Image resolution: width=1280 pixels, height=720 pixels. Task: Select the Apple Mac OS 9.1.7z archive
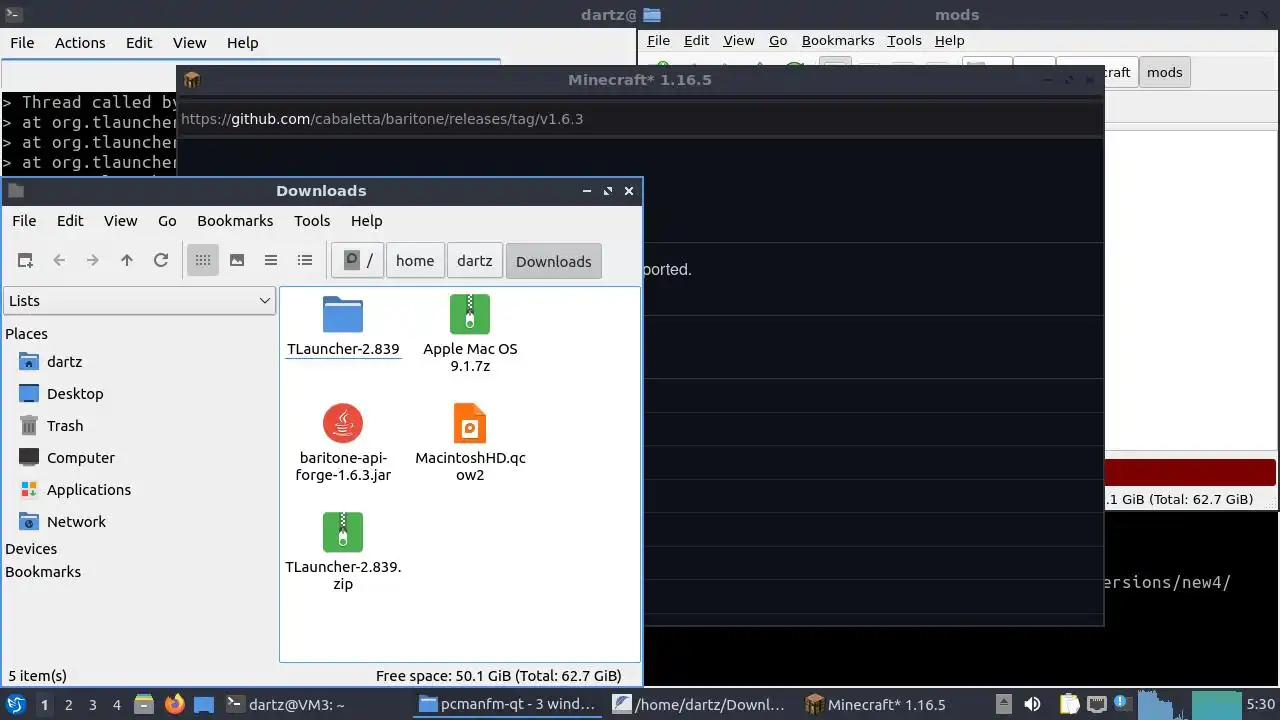click(470, 334)
